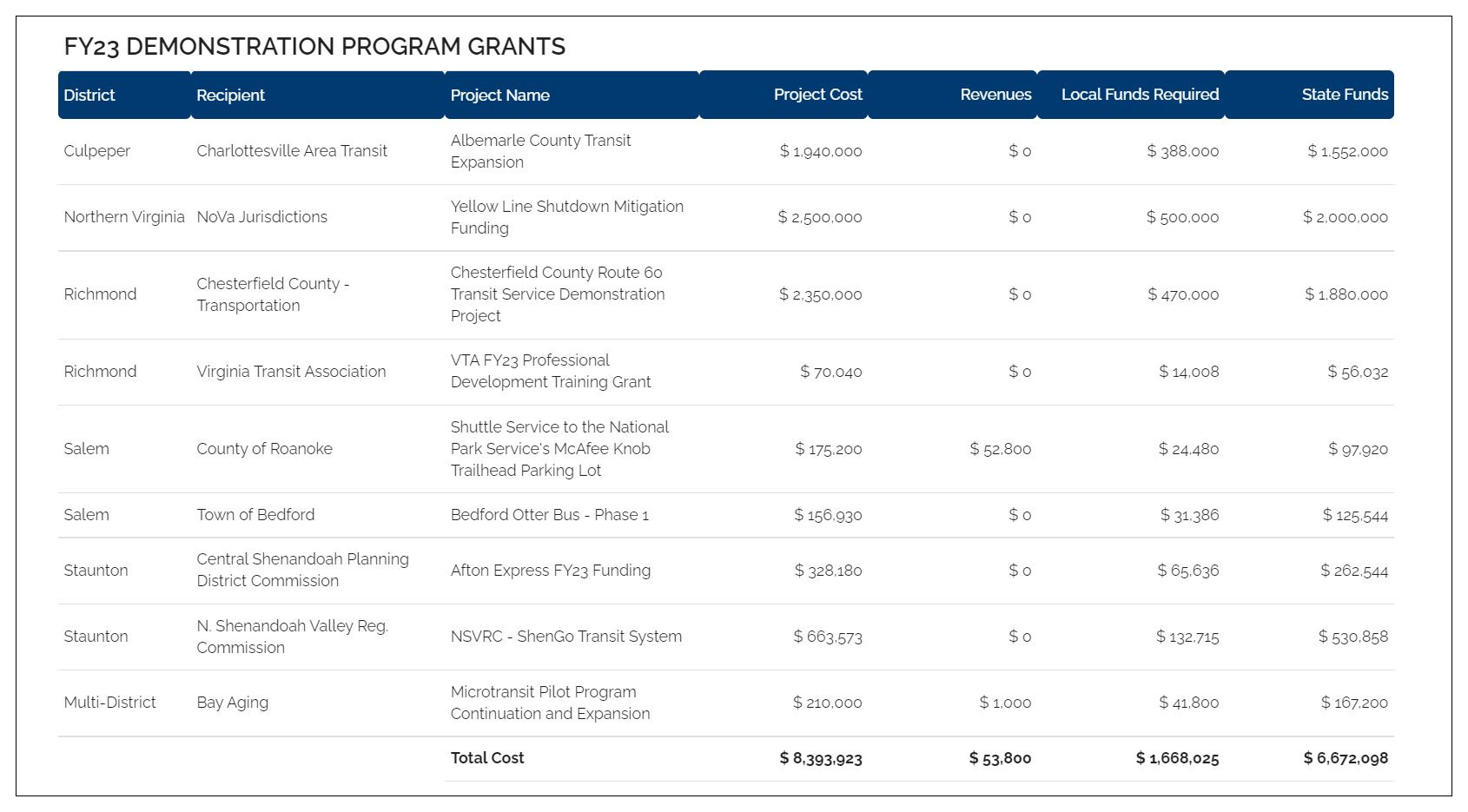The height and width of the screenshot is (812, 1468).
Task: Select the Total Cost label
Action: (487, 758)
